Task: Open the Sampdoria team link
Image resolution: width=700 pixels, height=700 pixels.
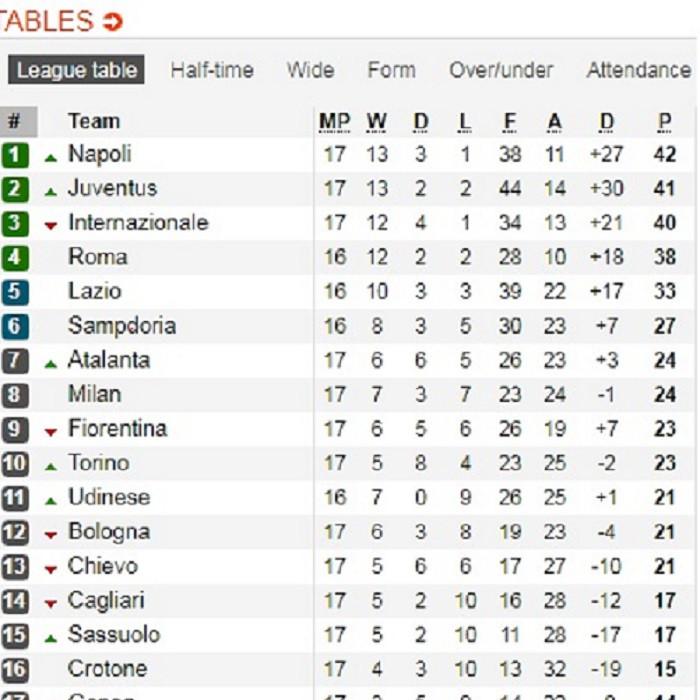Action: [x=121, y=325]
